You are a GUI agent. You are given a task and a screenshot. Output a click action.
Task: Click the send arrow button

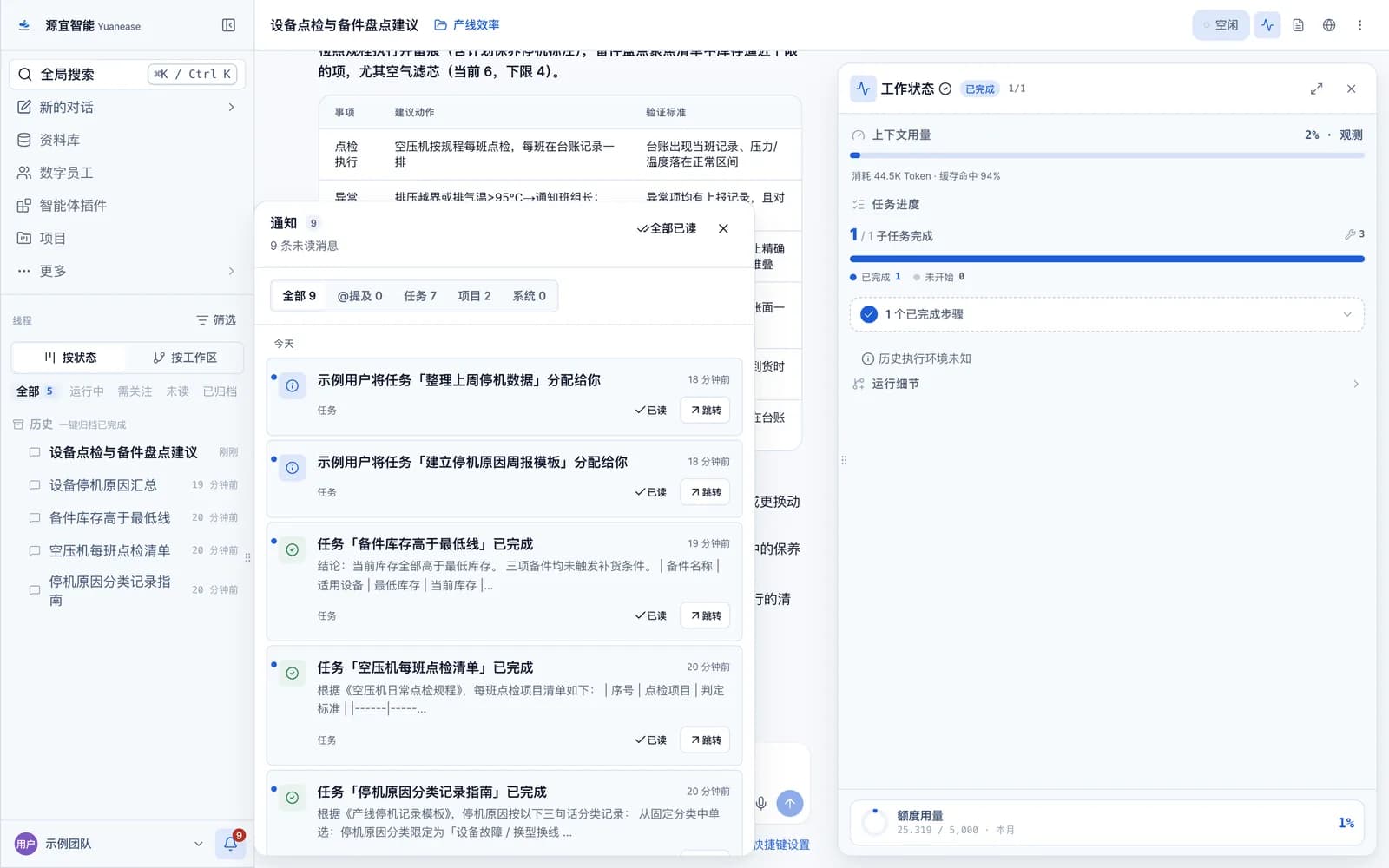coord(790,803)
